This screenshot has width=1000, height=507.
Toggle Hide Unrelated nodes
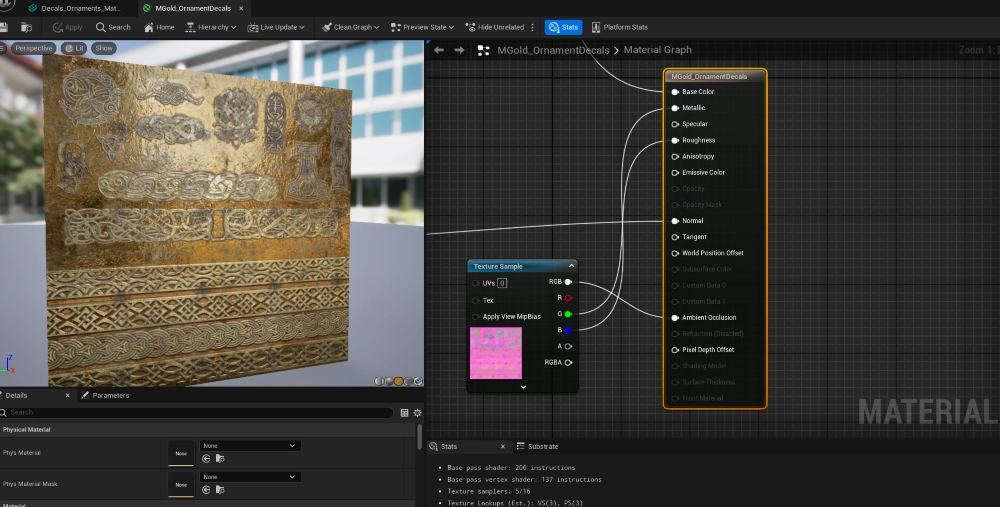[496, 27]
